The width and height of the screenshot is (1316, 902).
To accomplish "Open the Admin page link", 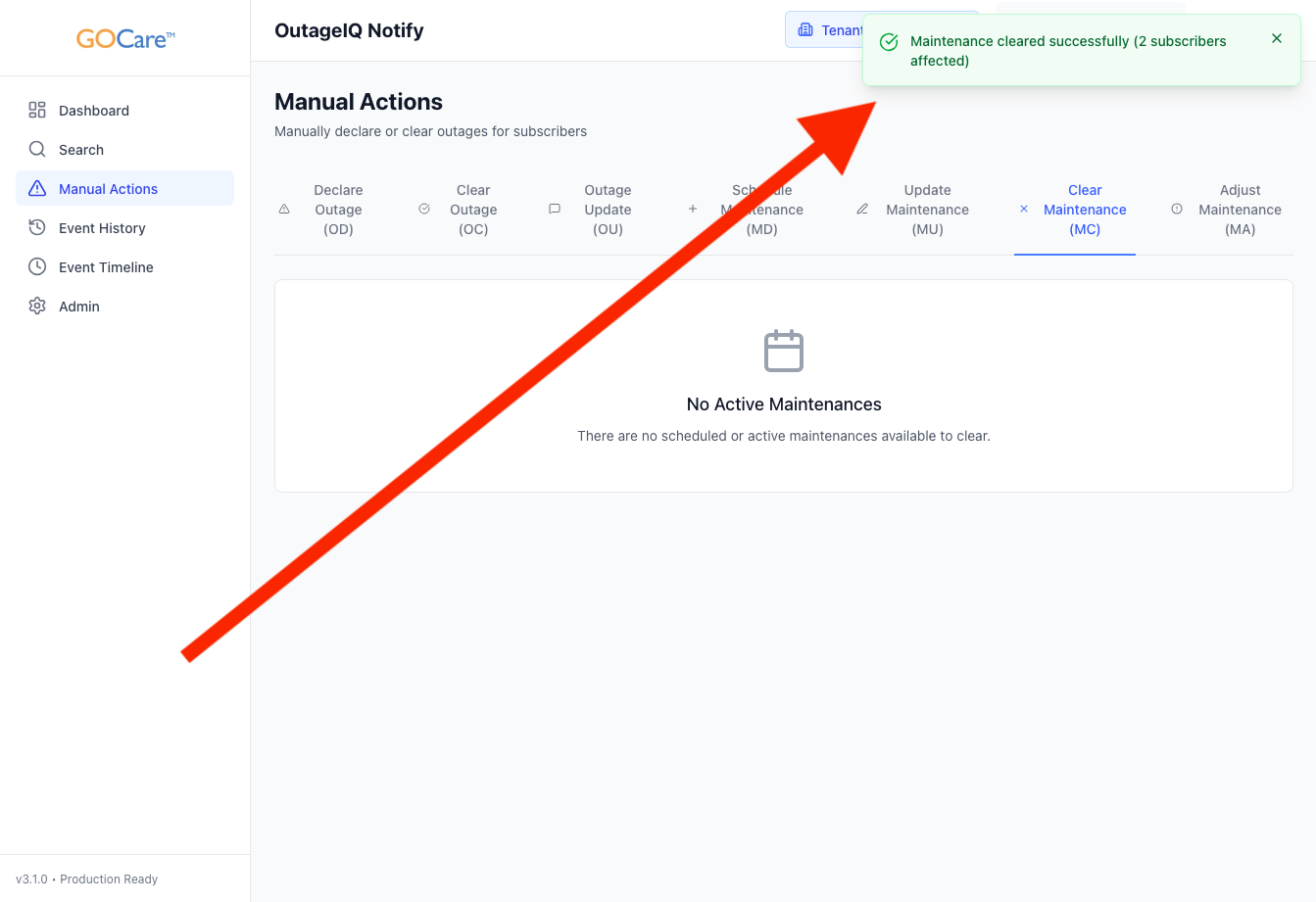I will [79, 307].
